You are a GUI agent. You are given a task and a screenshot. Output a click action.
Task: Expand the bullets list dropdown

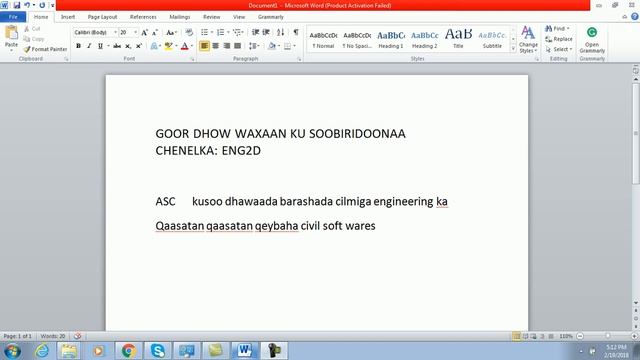tap(212, 32)
